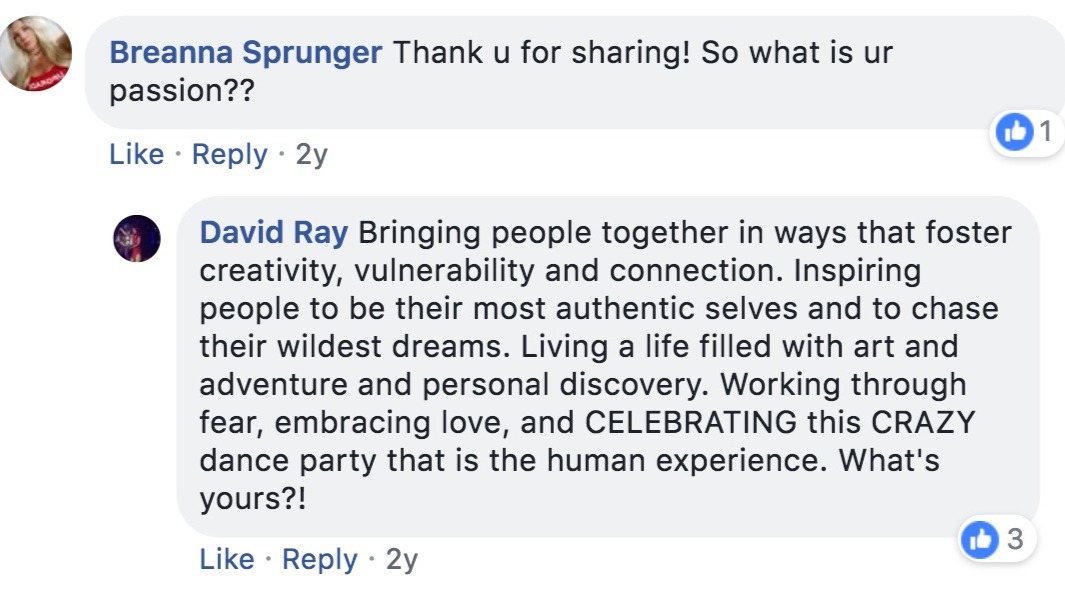This screenshot has height=602, width=1065.
Task: Open the 2y timestamp under David Ray's reply
Action: [x=402, y=559]
